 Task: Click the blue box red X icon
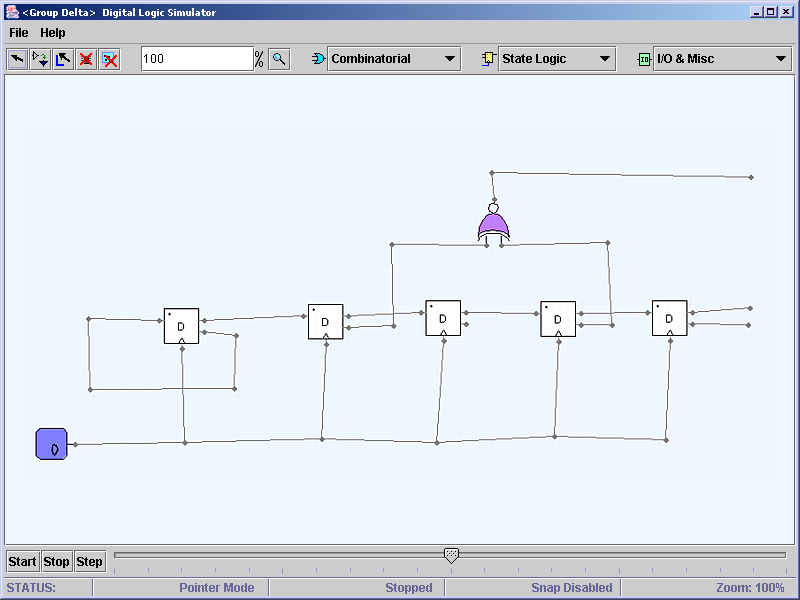point(110,59)
